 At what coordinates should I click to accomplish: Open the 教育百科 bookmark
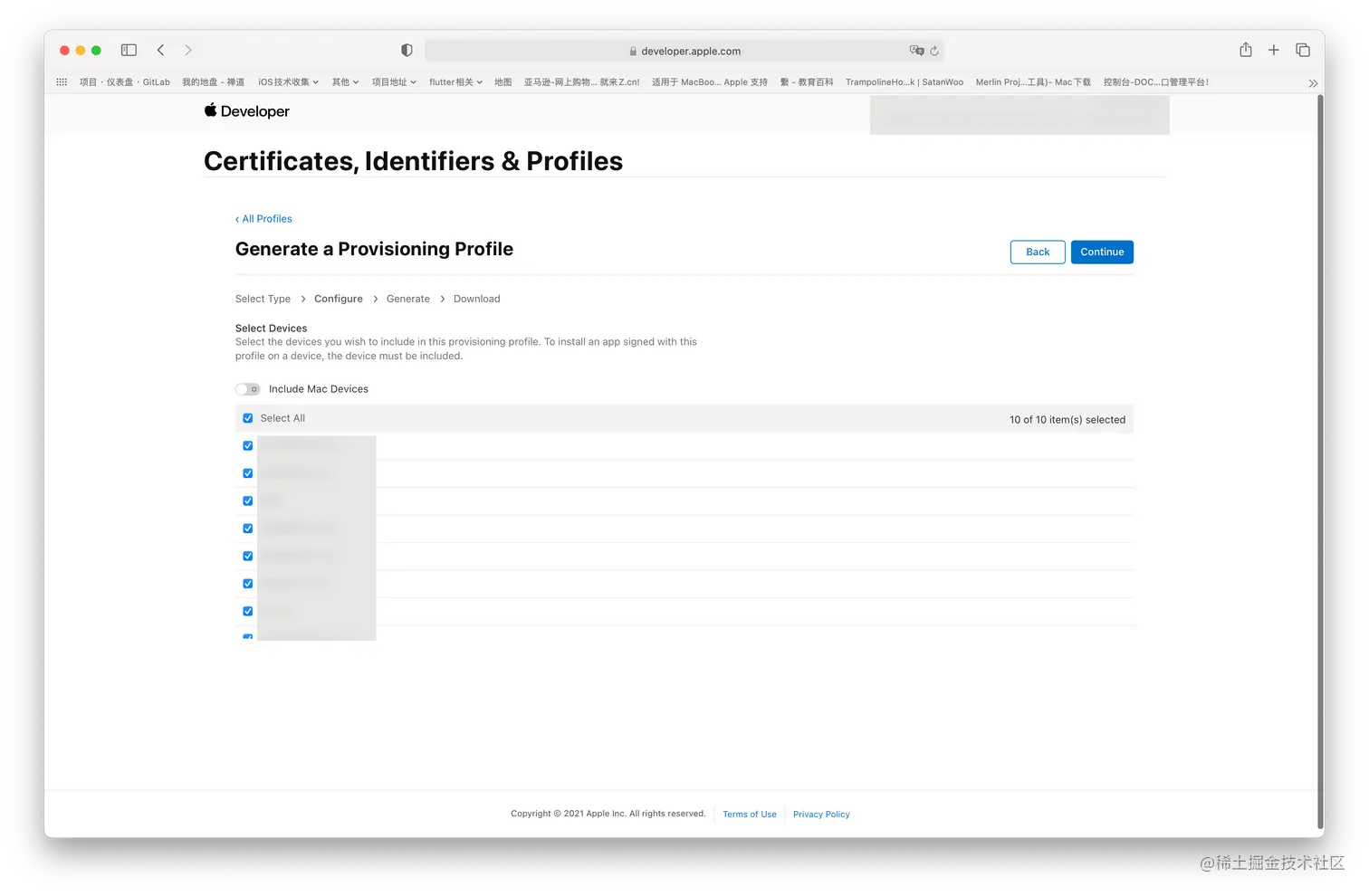pos(806,82)
